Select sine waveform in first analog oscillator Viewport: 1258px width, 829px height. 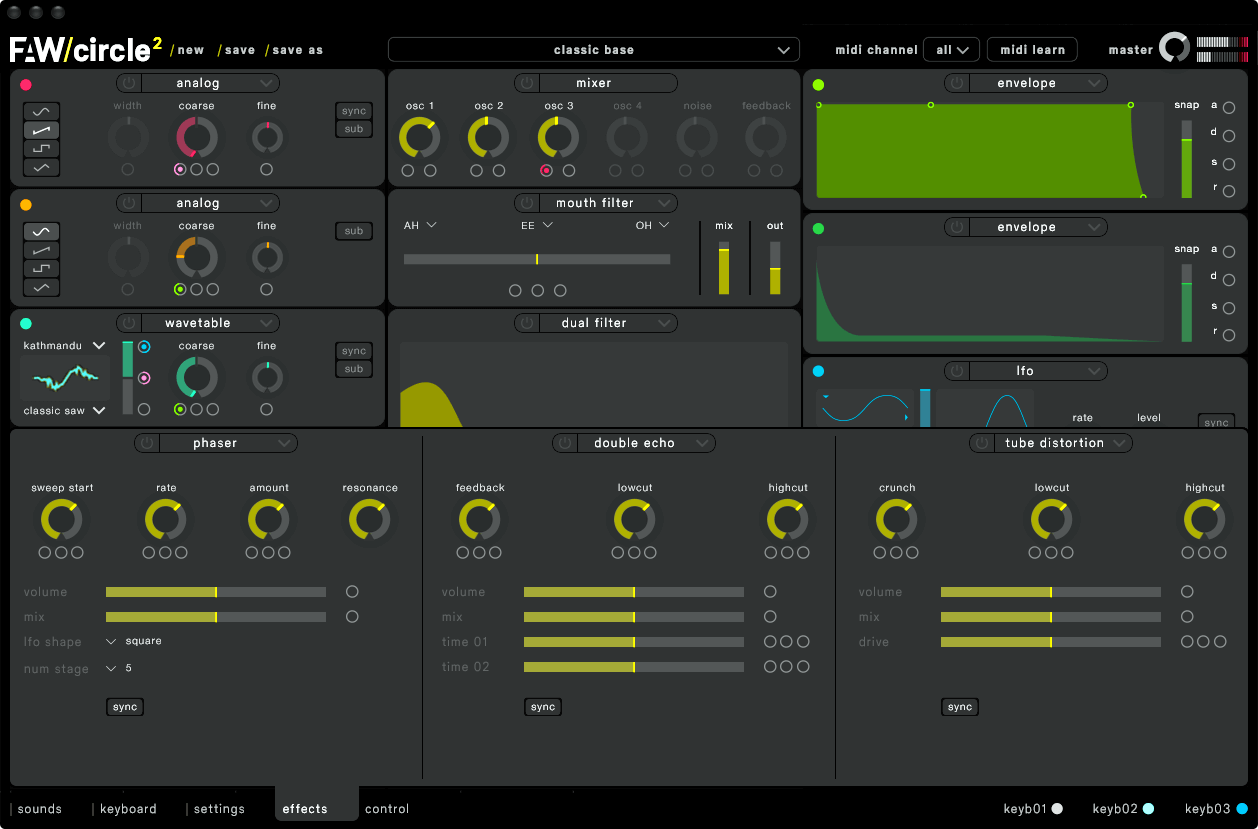tap(42, 111)
